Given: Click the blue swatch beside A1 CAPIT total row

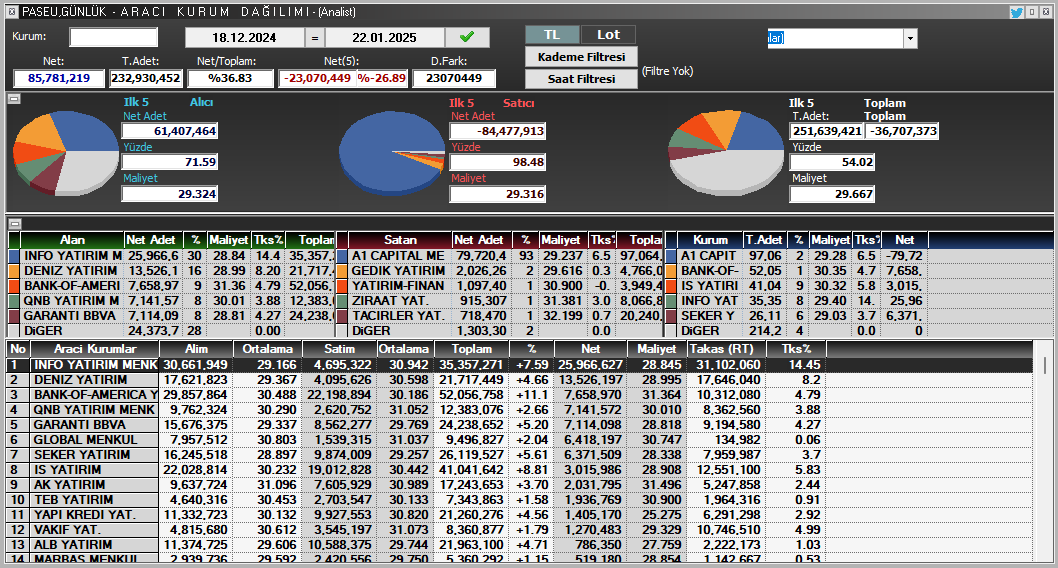Looking at the screenshot, I should (x=671, y=256).
